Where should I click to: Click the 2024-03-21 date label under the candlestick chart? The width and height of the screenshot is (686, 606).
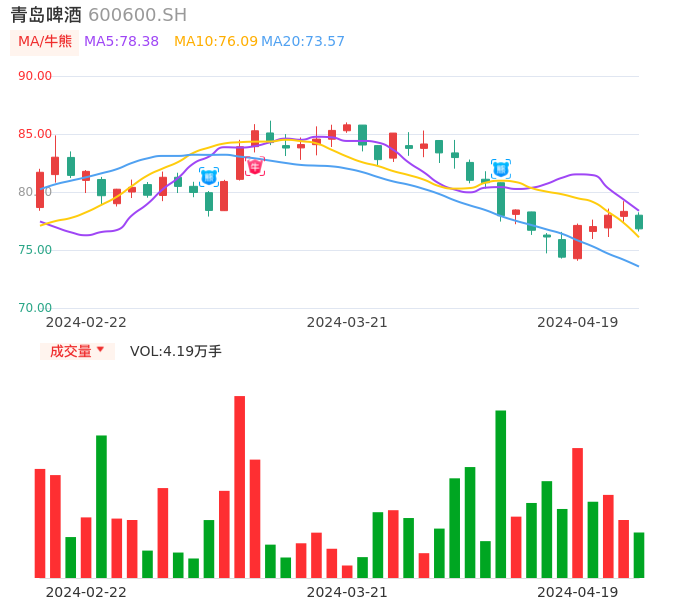coord(347,322)
